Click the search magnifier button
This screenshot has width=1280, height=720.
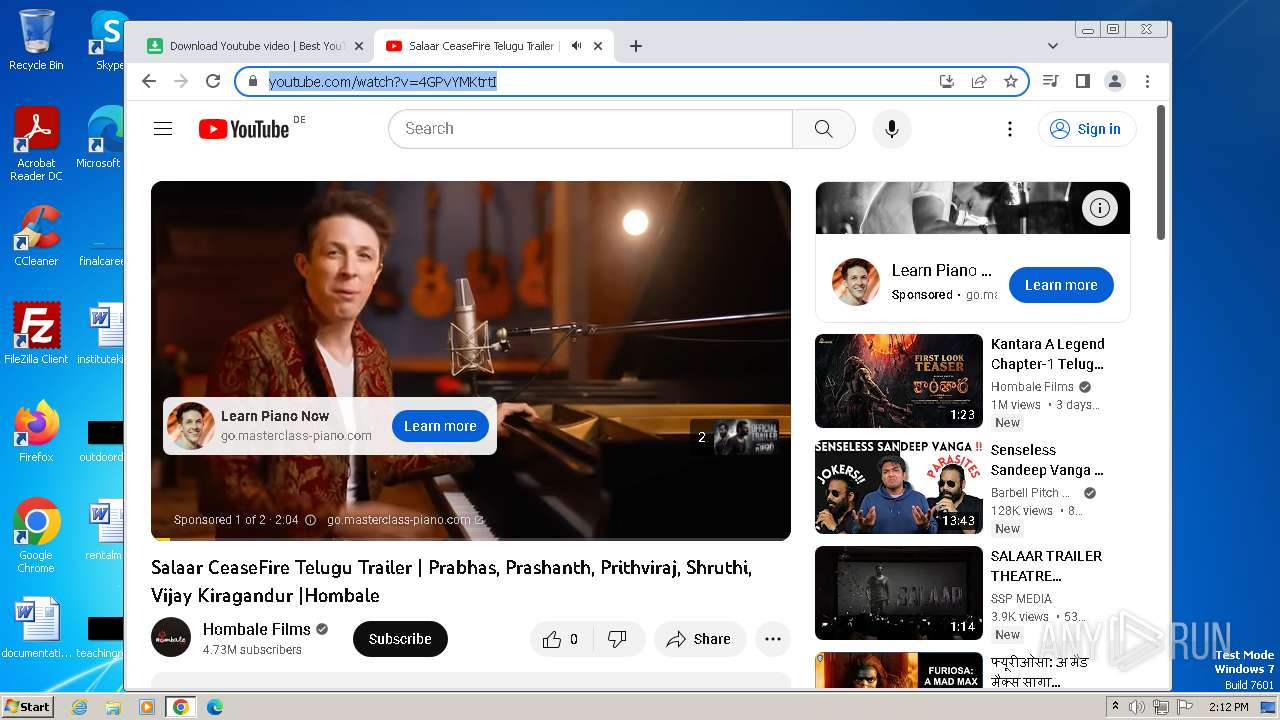point(823,129)
